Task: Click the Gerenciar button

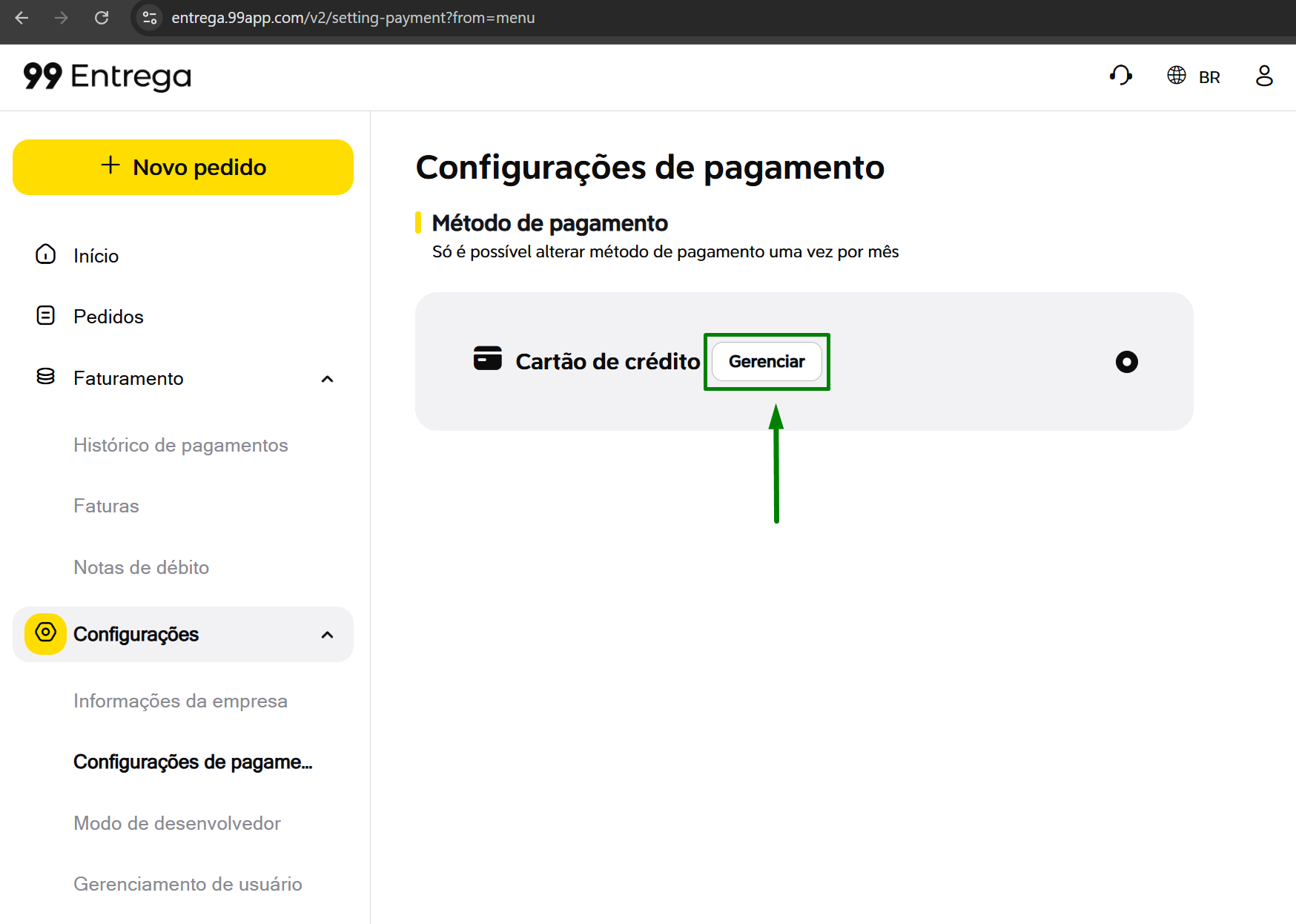Action: click(767, 362)
